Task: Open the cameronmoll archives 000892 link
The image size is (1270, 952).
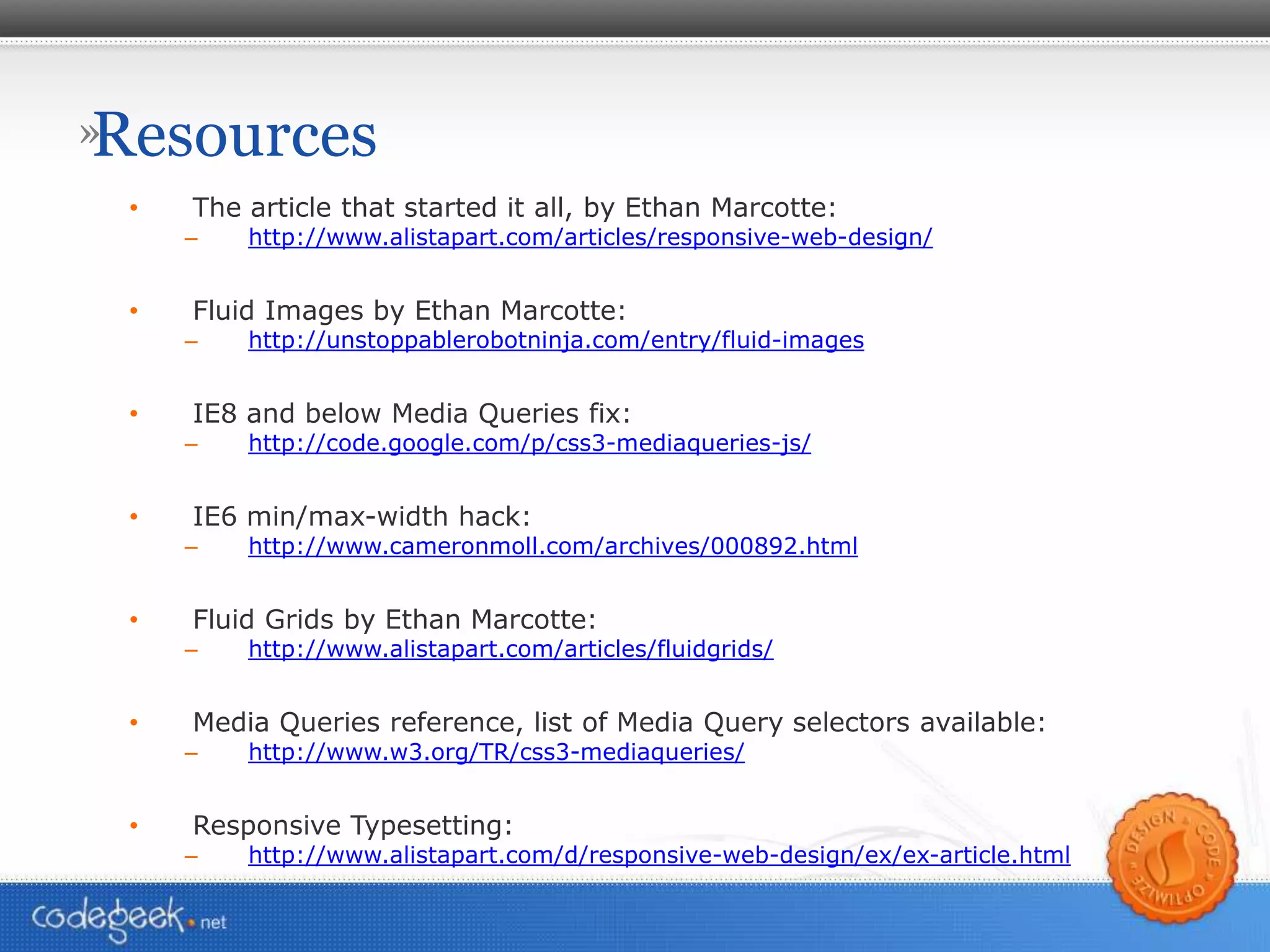Action: pyautogui.click(x=553, y=546)
